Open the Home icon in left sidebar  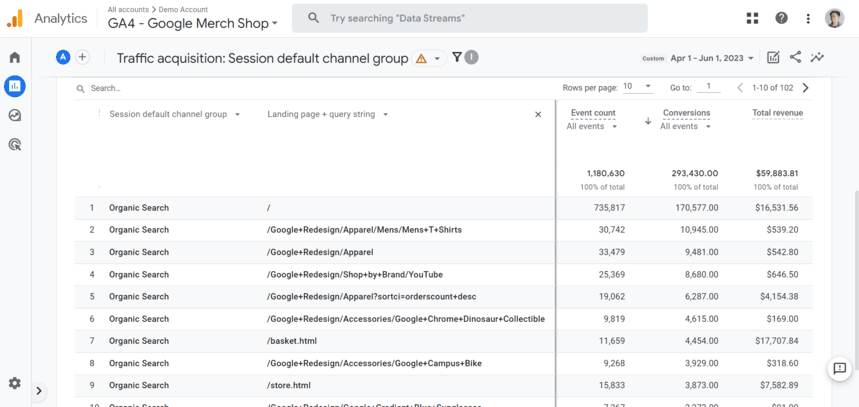click(x=15, y=58)
